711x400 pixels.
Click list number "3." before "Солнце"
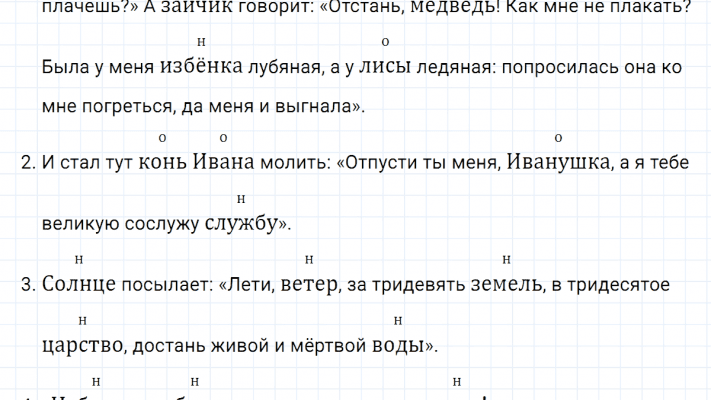29,285
